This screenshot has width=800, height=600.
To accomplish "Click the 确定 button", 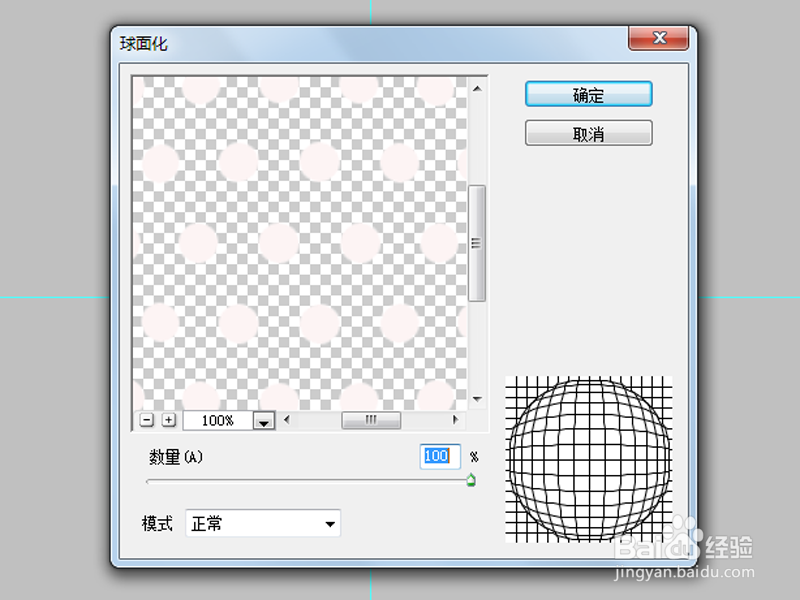I will tap(588, 94).
